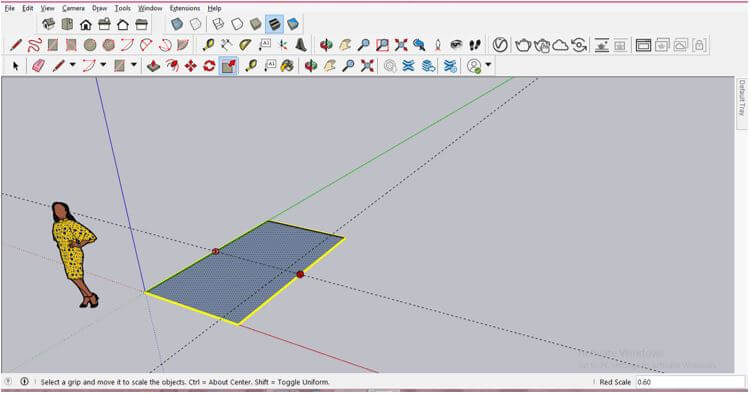Open the V-Ray Asset Editor icon

click(x=500, y=45)
